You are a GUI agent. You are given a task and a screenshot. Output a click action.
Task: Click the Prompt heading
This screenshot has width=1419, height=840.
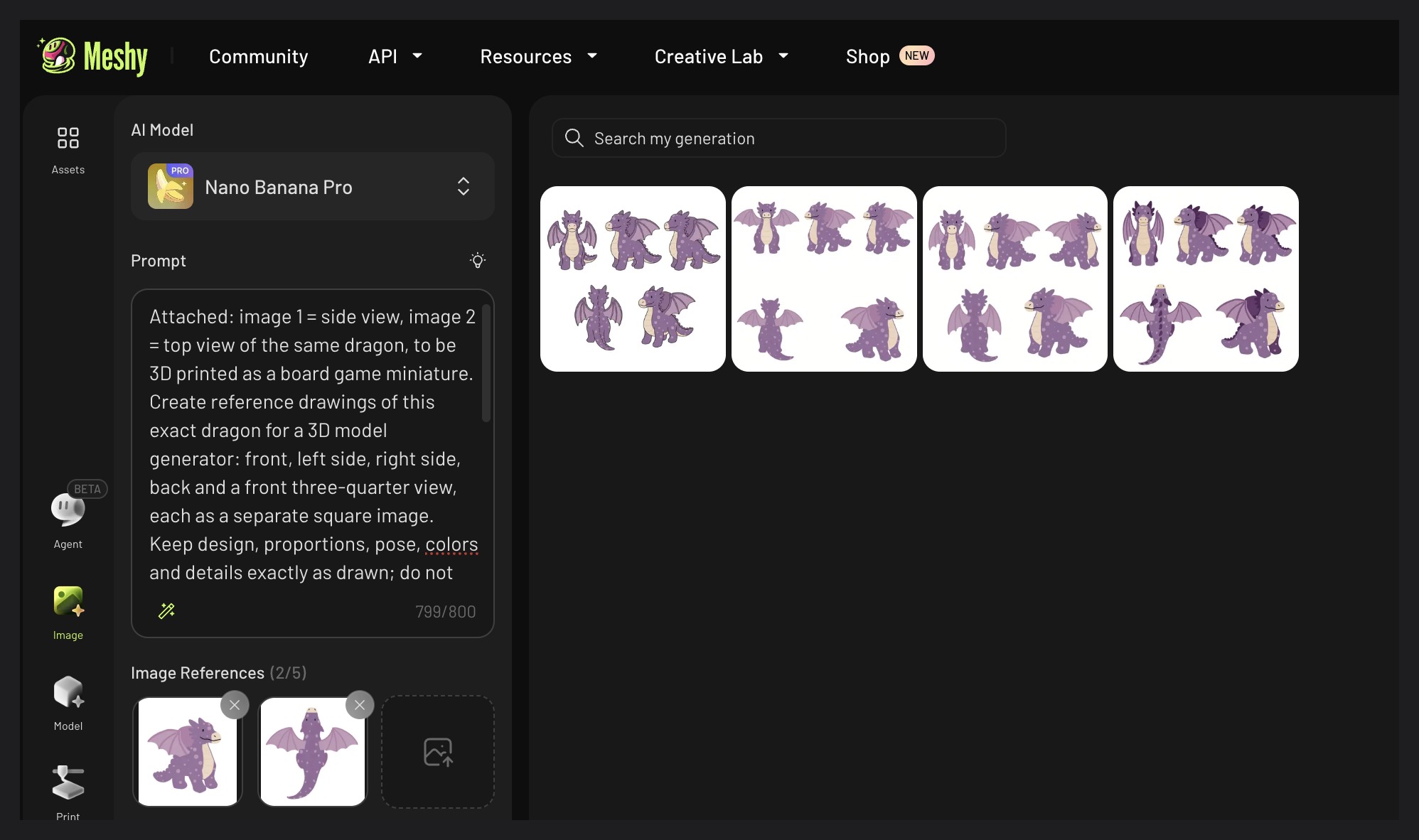pyautogui.click(x=159, y=261)
